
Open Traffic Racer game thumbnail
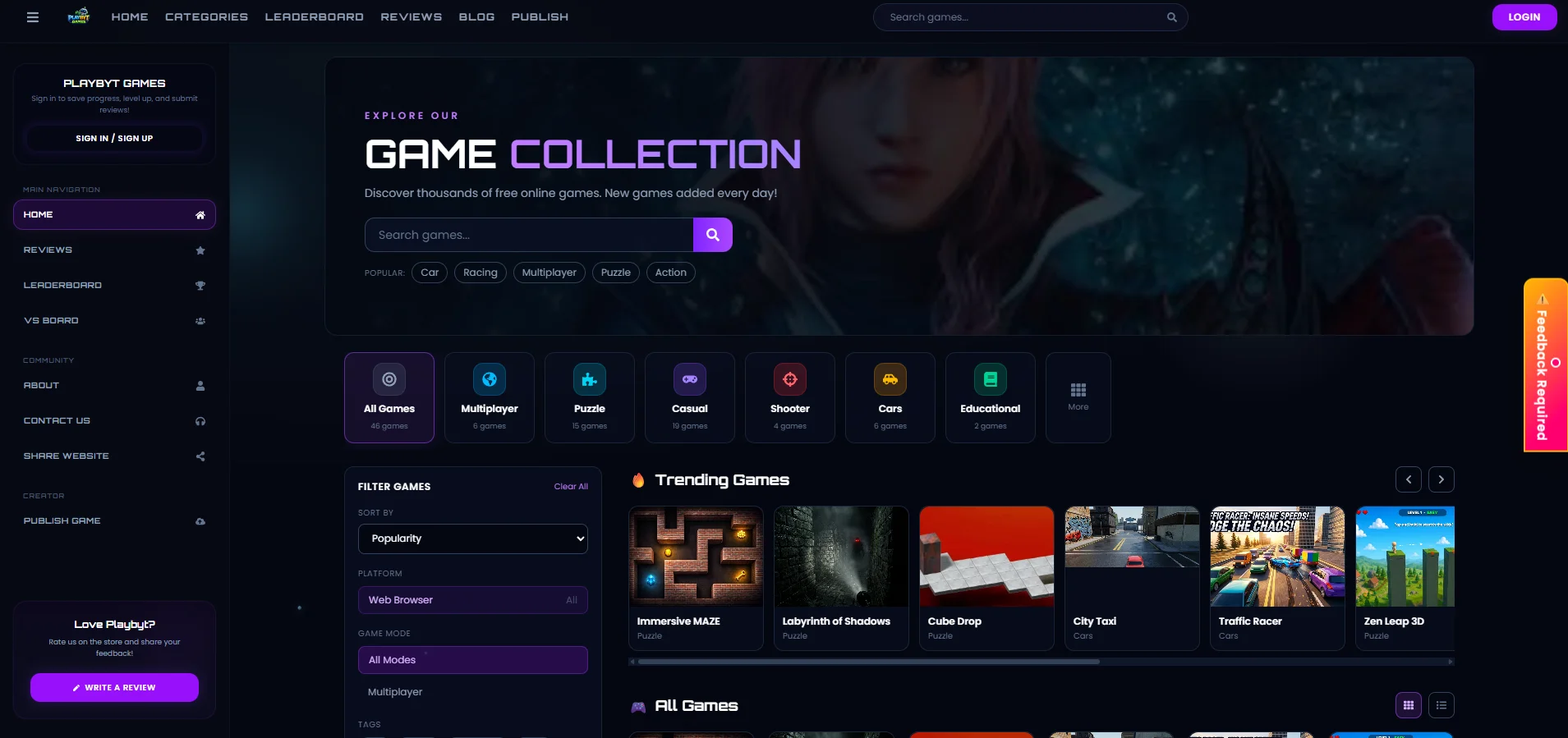point(1277,557)
